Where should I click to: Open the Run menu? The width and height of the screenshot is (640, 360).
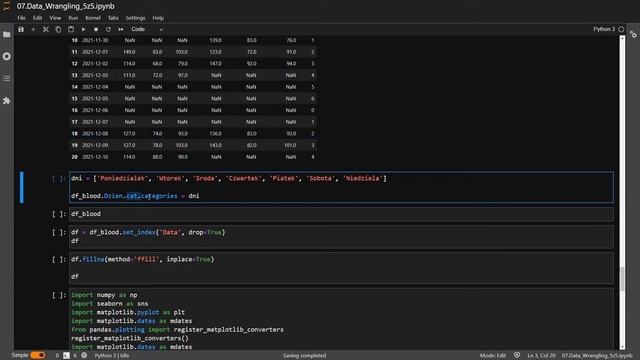[x=73, y=18]
